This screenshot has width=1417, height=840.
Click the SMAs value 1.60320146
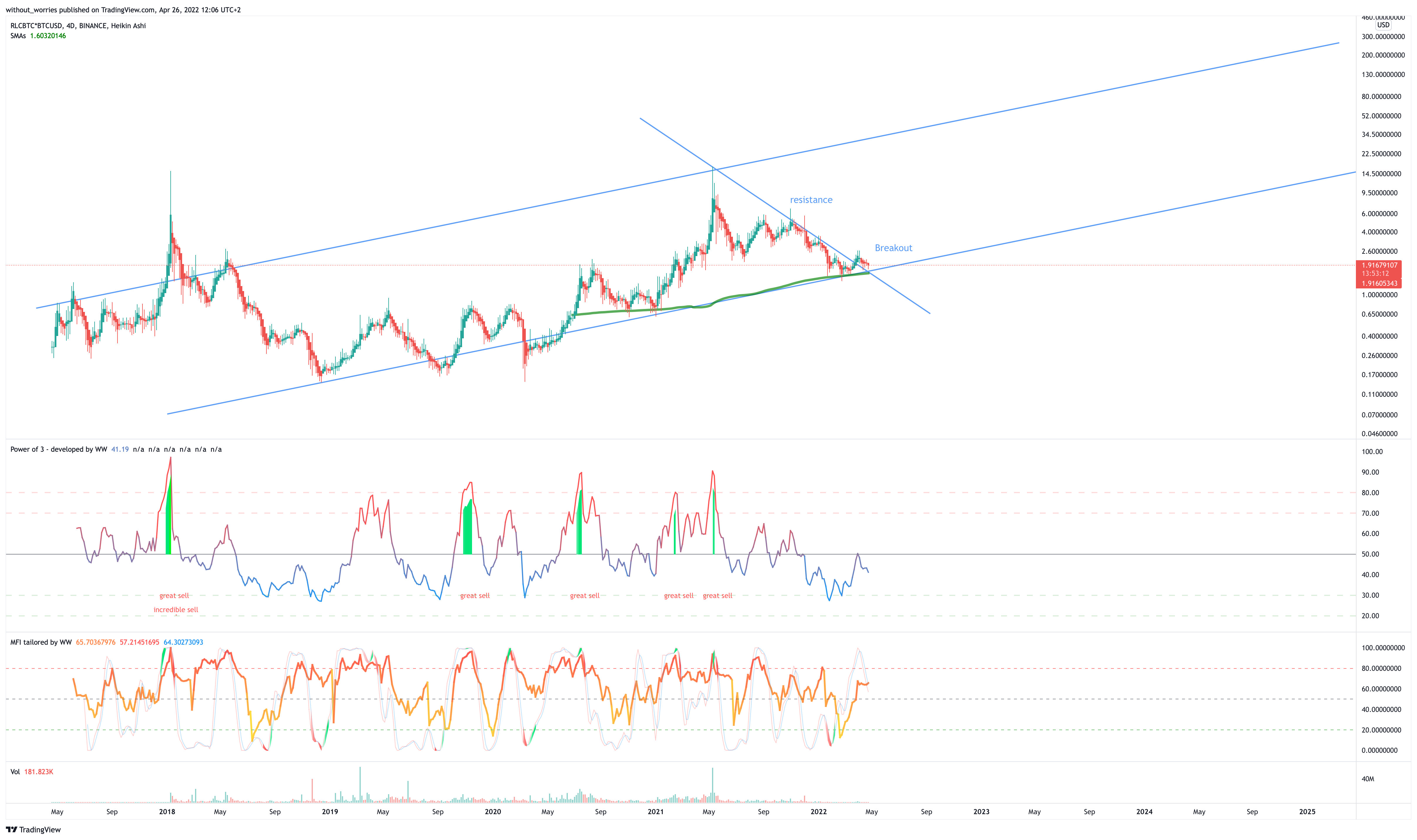(x=48, y=36)
